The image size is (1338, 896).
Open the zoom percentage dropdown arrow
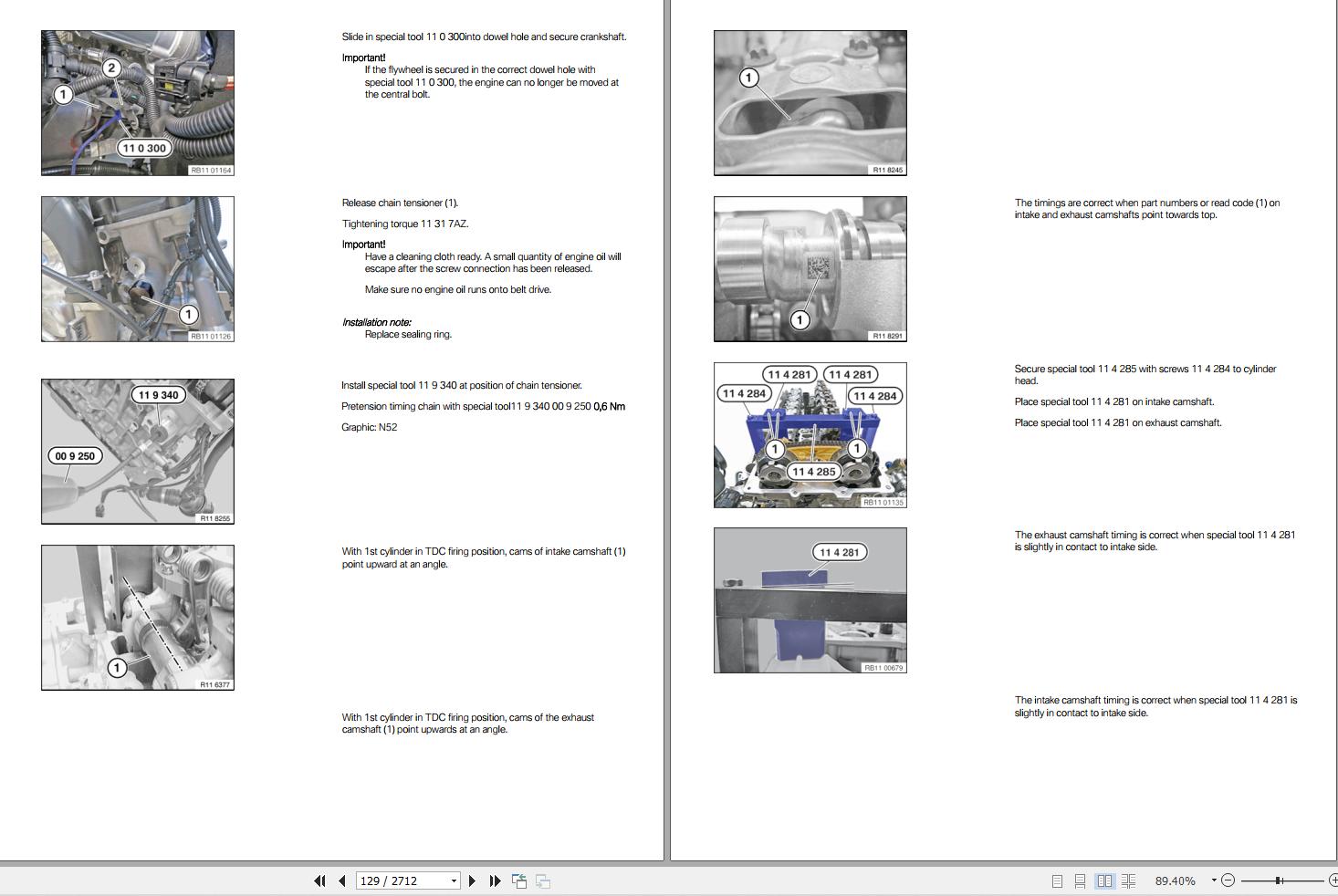pyautogui.click(x=1213, y=880)
